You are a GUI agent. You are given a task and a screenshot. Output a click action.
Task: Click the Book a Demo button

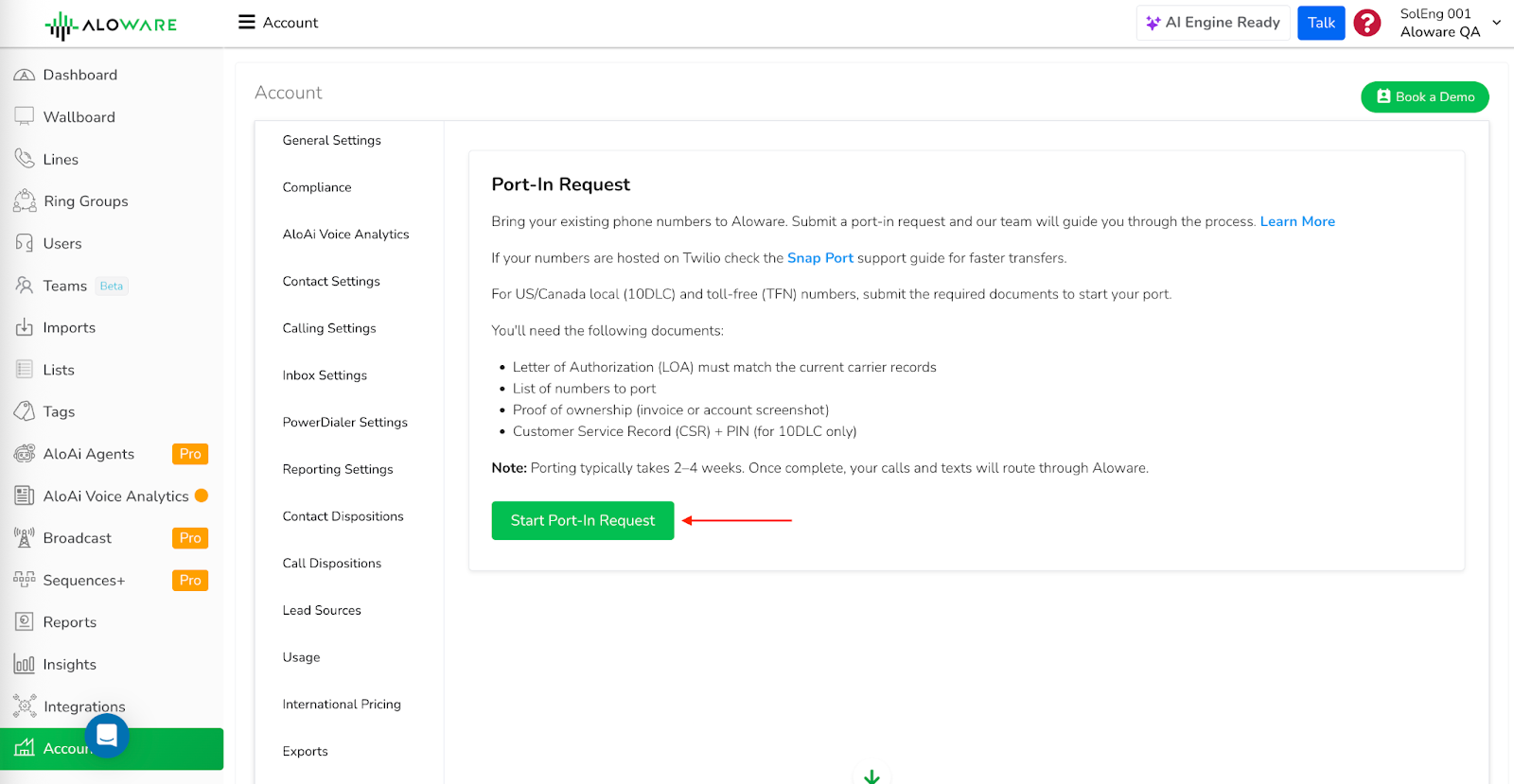tap(1425, 96)
